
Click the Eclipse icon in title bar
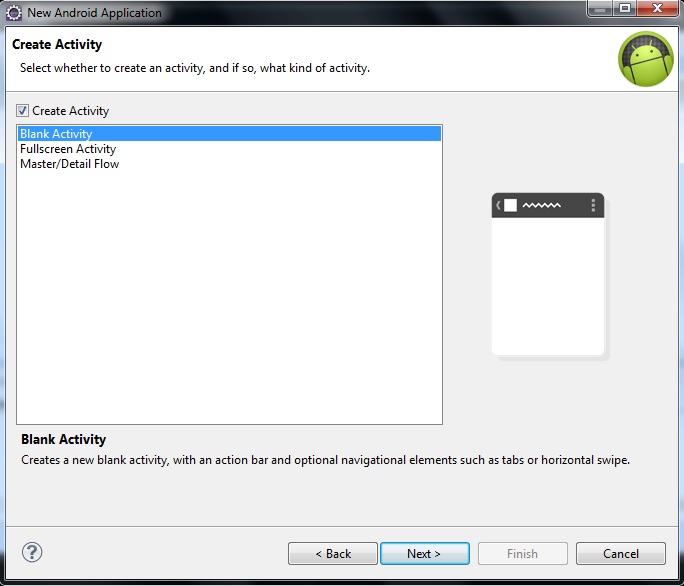(x=14, y=13)
